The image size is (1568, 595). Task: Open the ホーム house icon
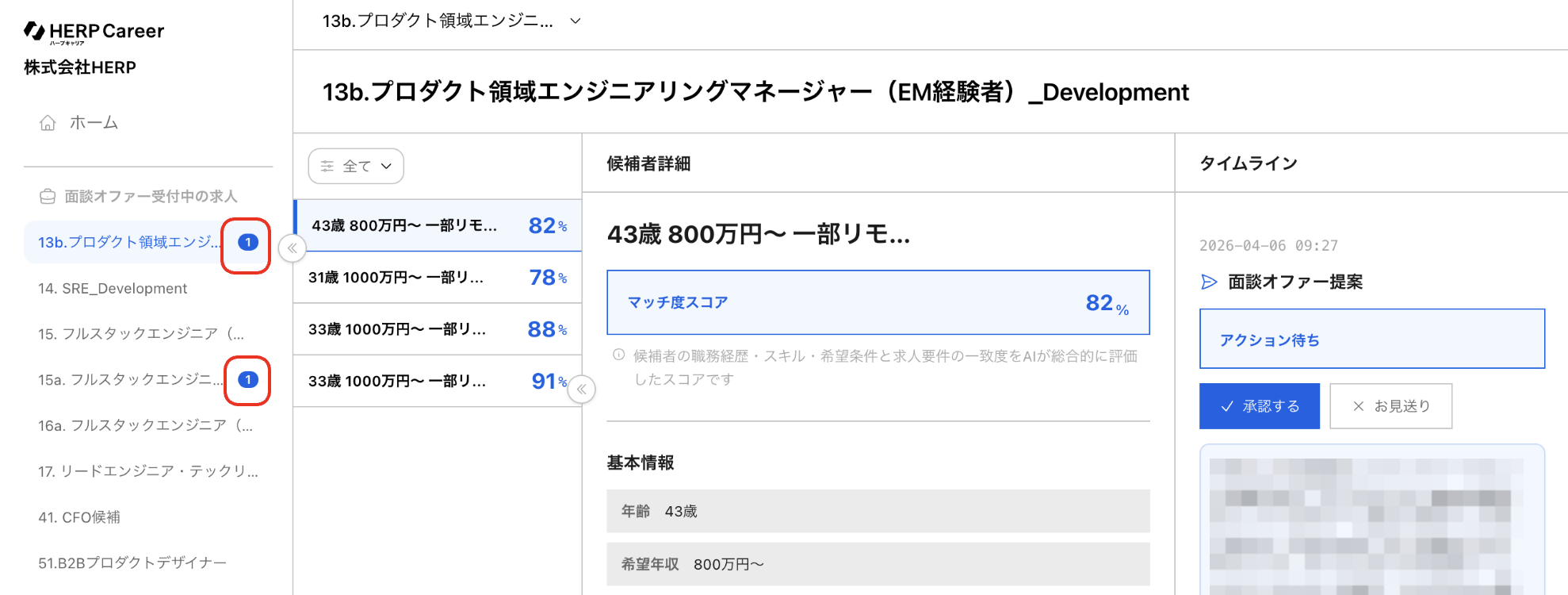48,123
